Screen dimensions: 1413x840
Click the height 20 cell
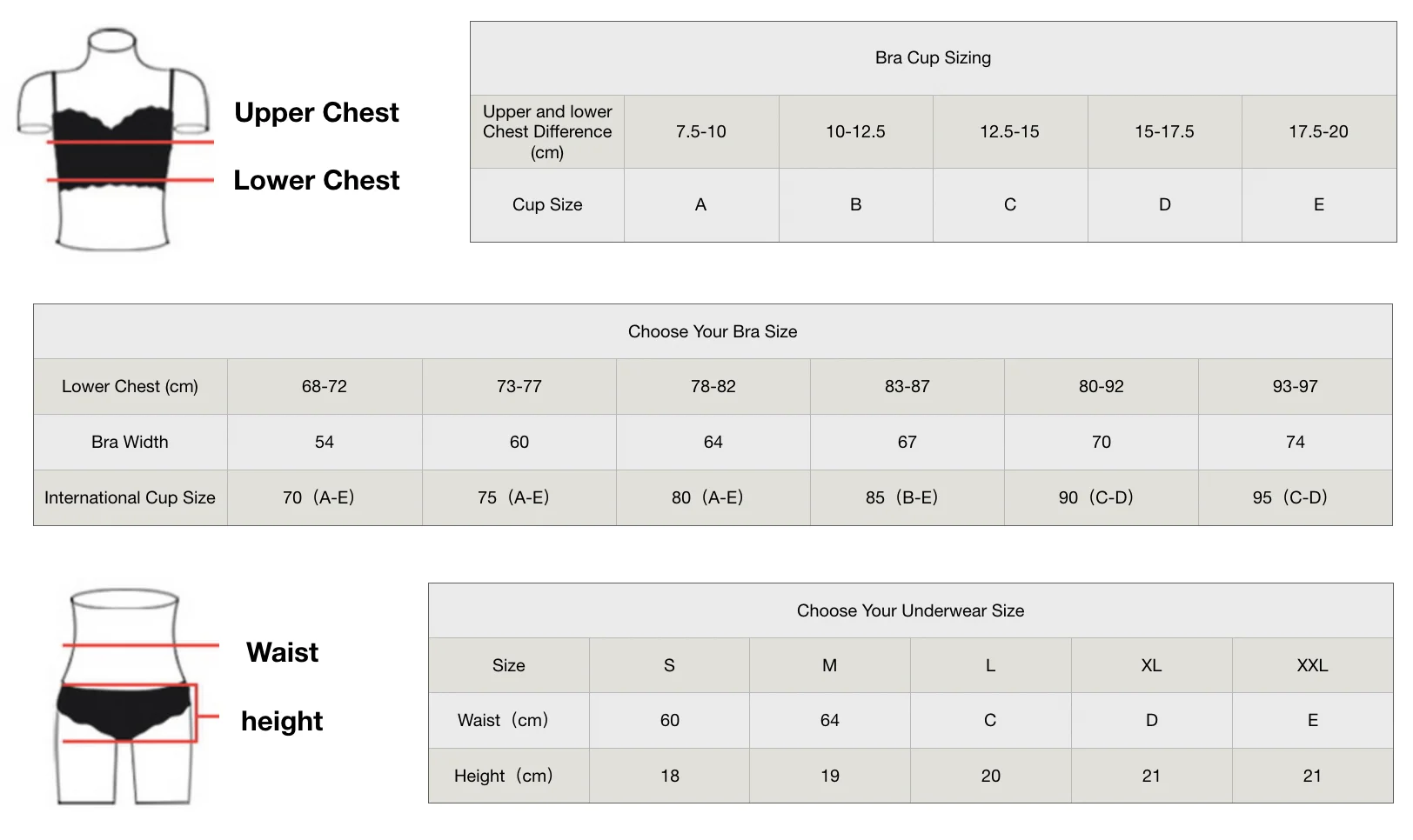point(991,776)
